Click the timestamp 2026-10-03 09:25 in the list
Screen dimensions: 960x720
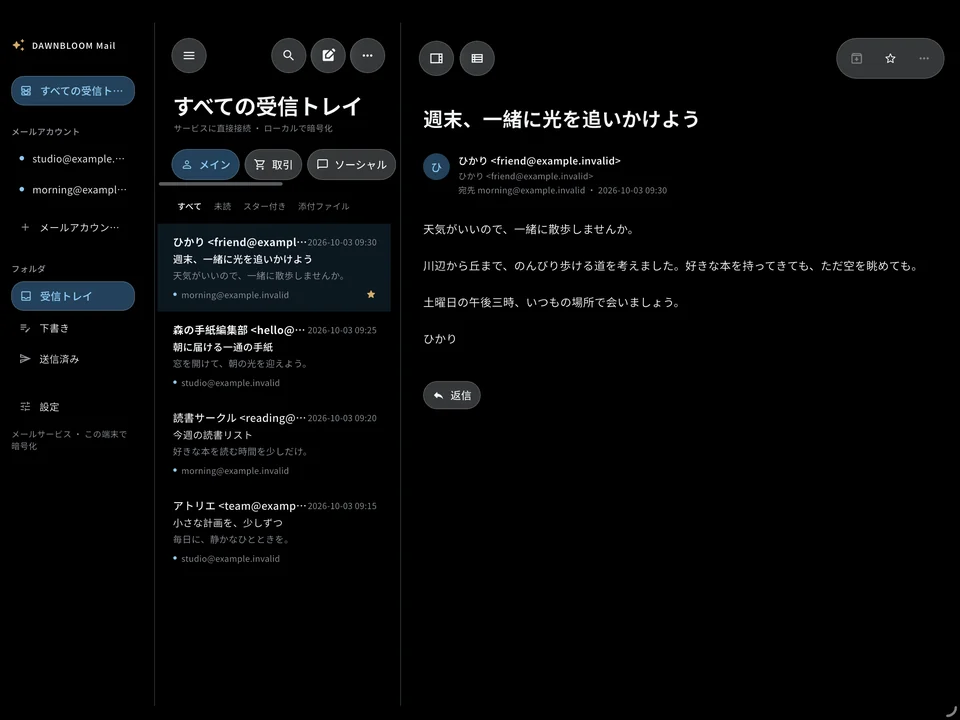pos(342,330)
